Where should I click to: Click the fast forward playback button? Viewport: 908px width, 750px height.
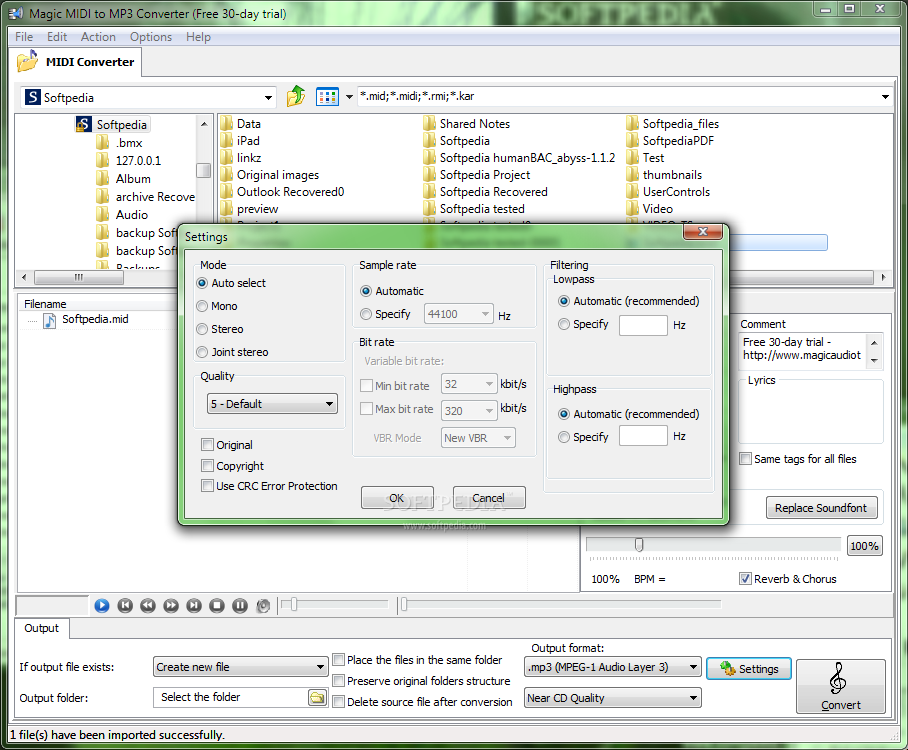click(x=171, y=606)
